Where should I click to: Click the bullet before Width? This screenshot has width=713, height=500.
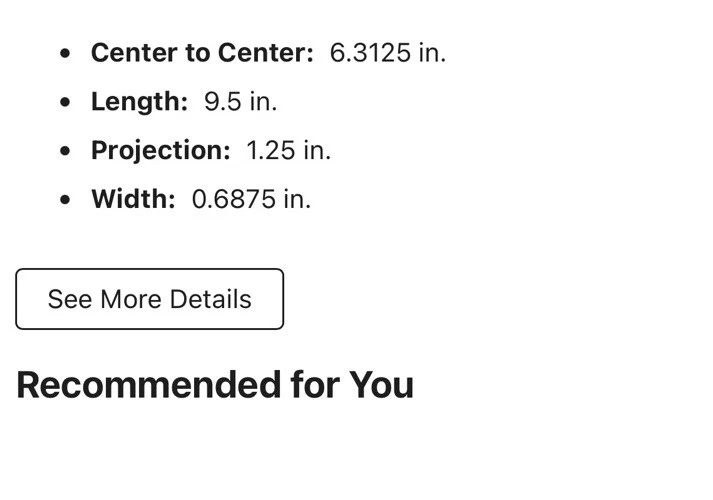66,199
